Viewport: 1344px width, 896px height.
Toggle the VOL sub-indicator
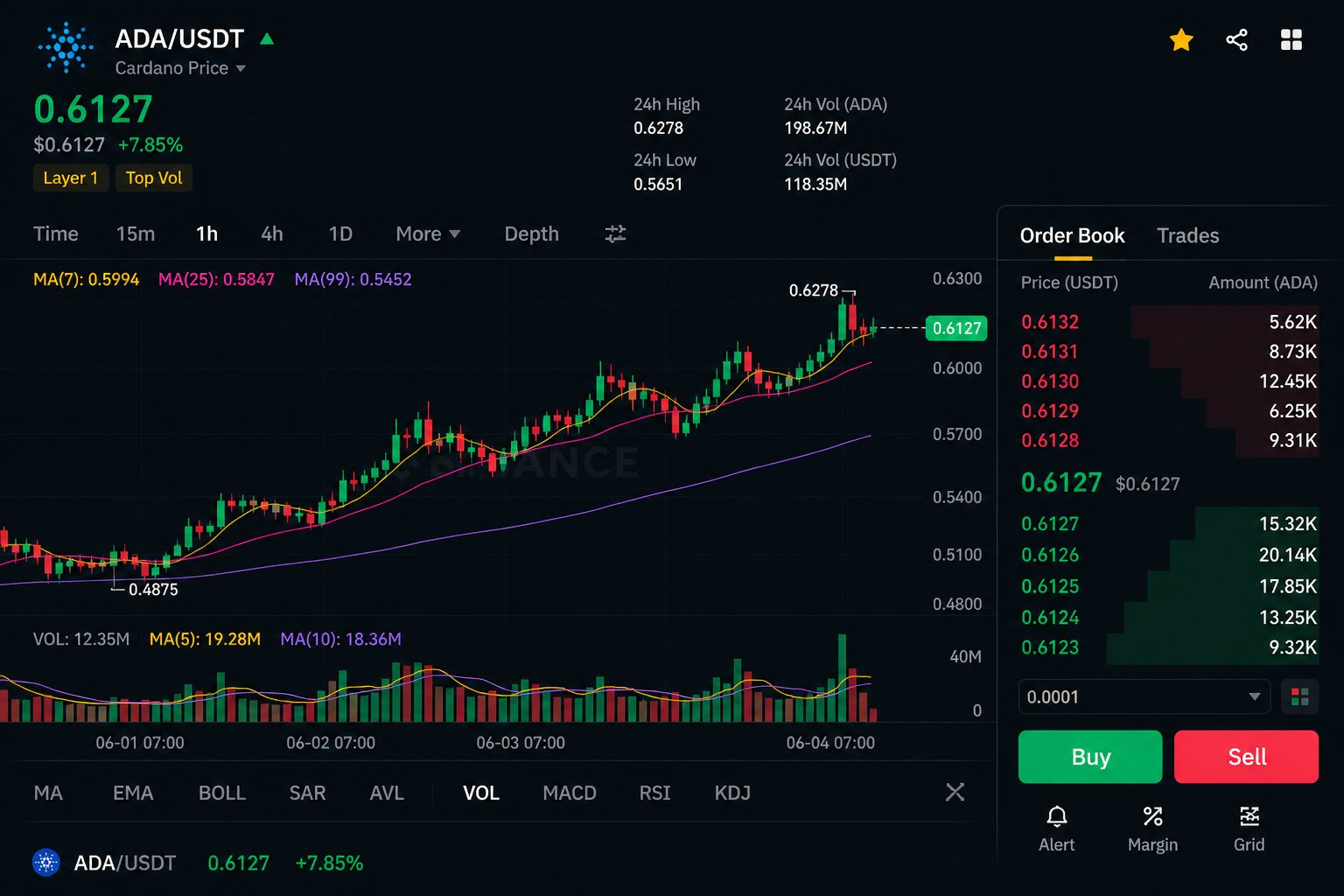(481, 793)
